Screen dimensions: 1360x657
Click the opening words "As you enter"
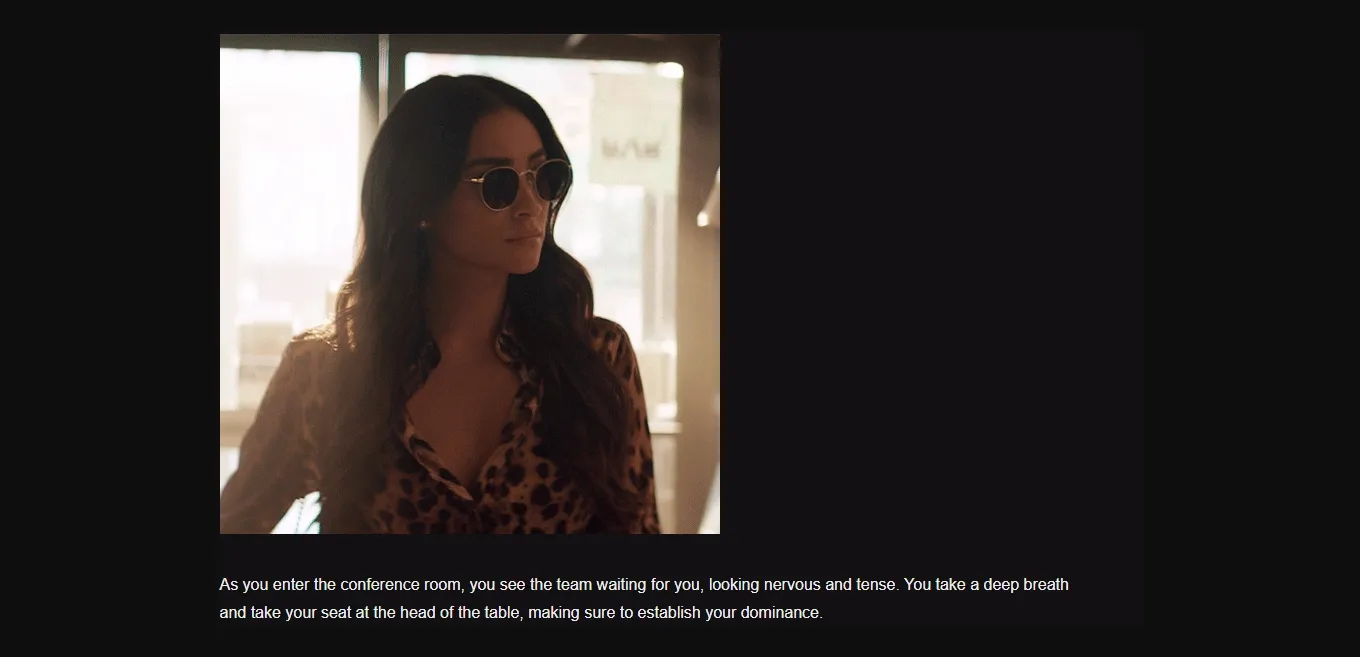[x=264, y=585]
